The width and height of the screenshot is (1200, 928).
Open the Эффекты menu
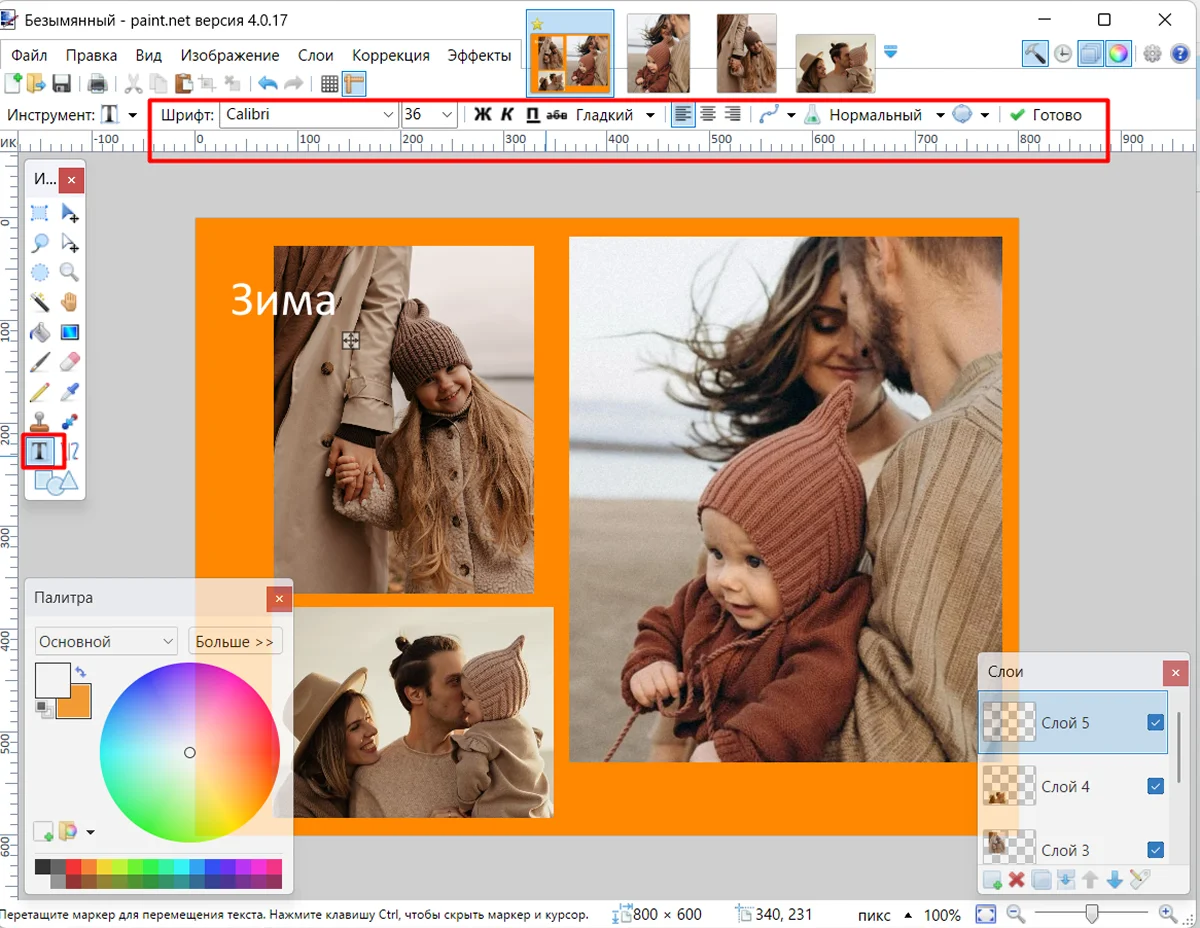click(479, 56)
